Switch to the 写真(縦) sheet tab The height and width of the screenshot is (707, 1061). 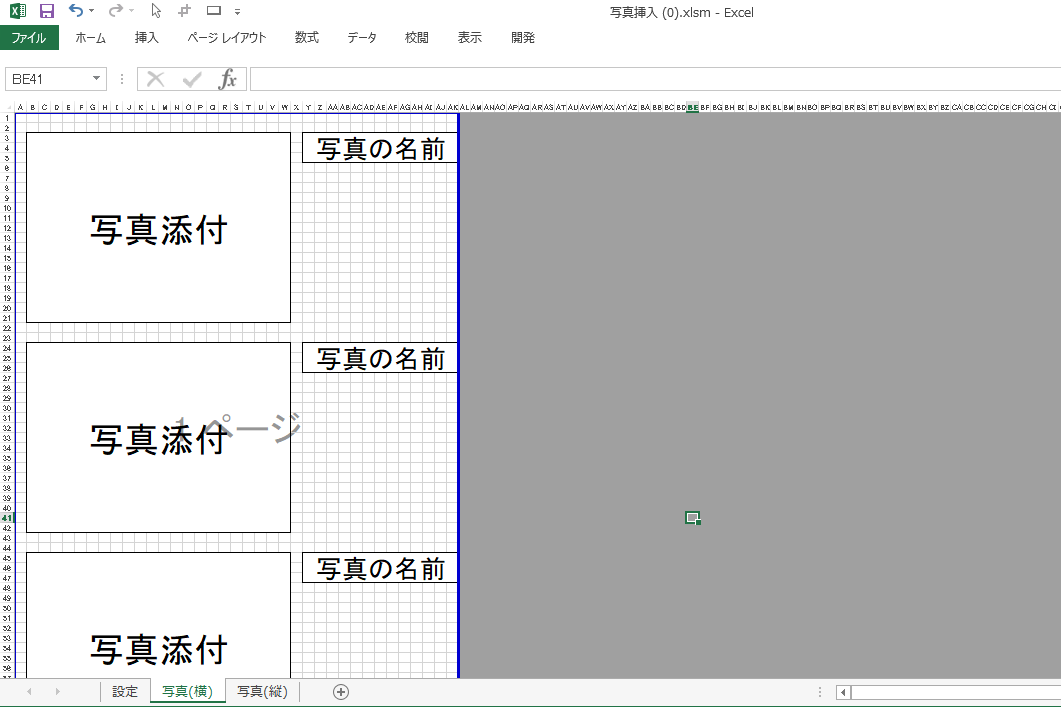click(263, 692)
